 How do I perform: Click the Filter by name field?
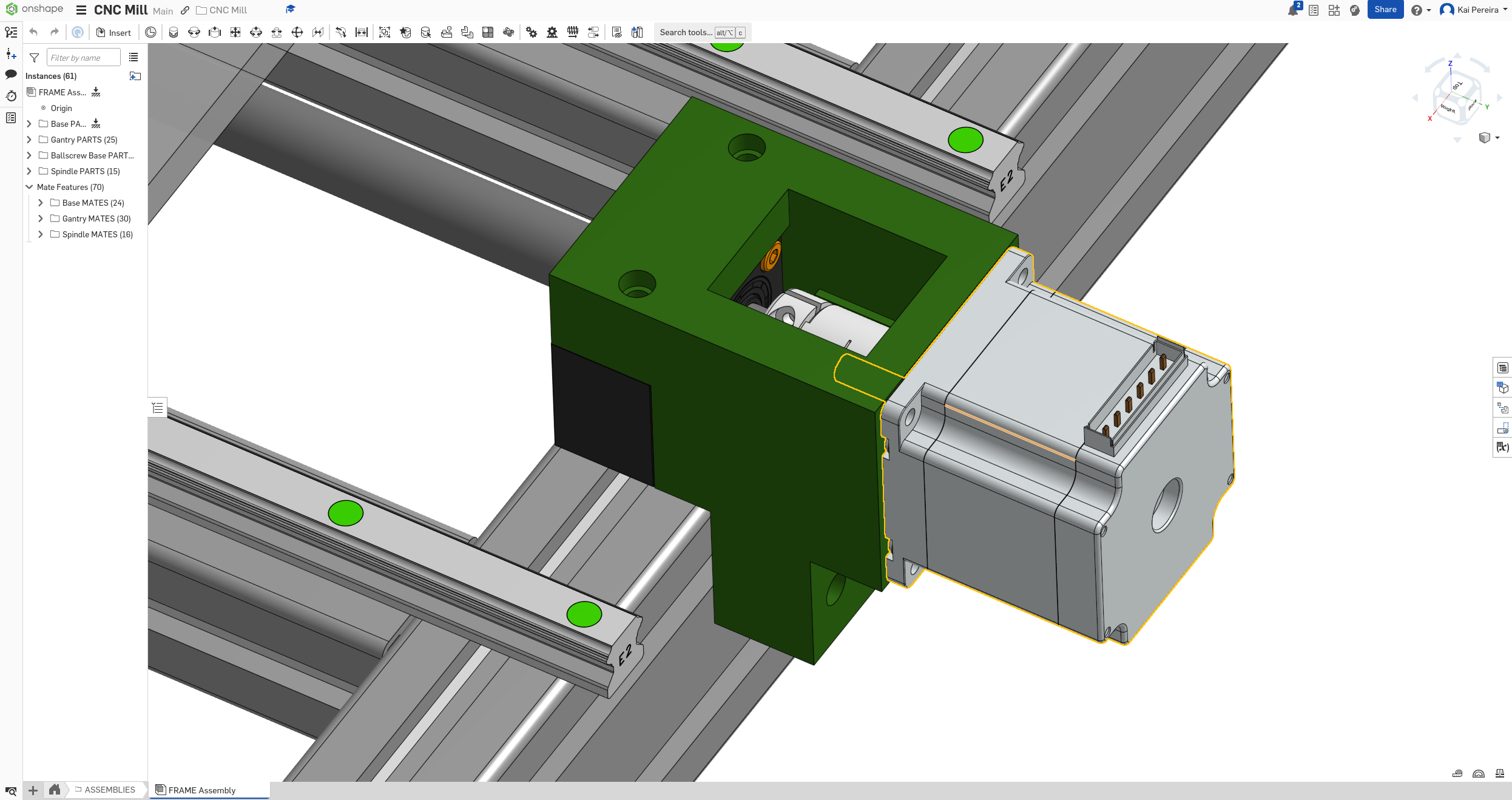[x=83, y=58]
